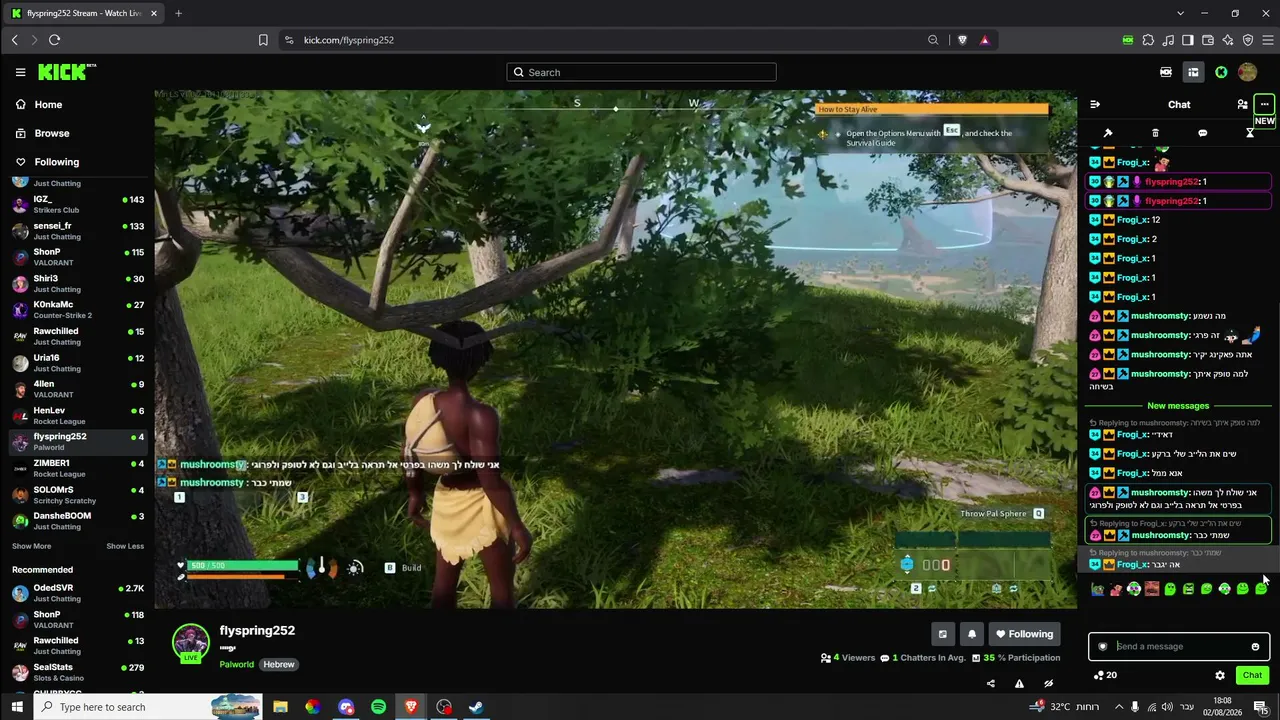Toggle the browser sidebar panel icon

[x=1188, y=40]
